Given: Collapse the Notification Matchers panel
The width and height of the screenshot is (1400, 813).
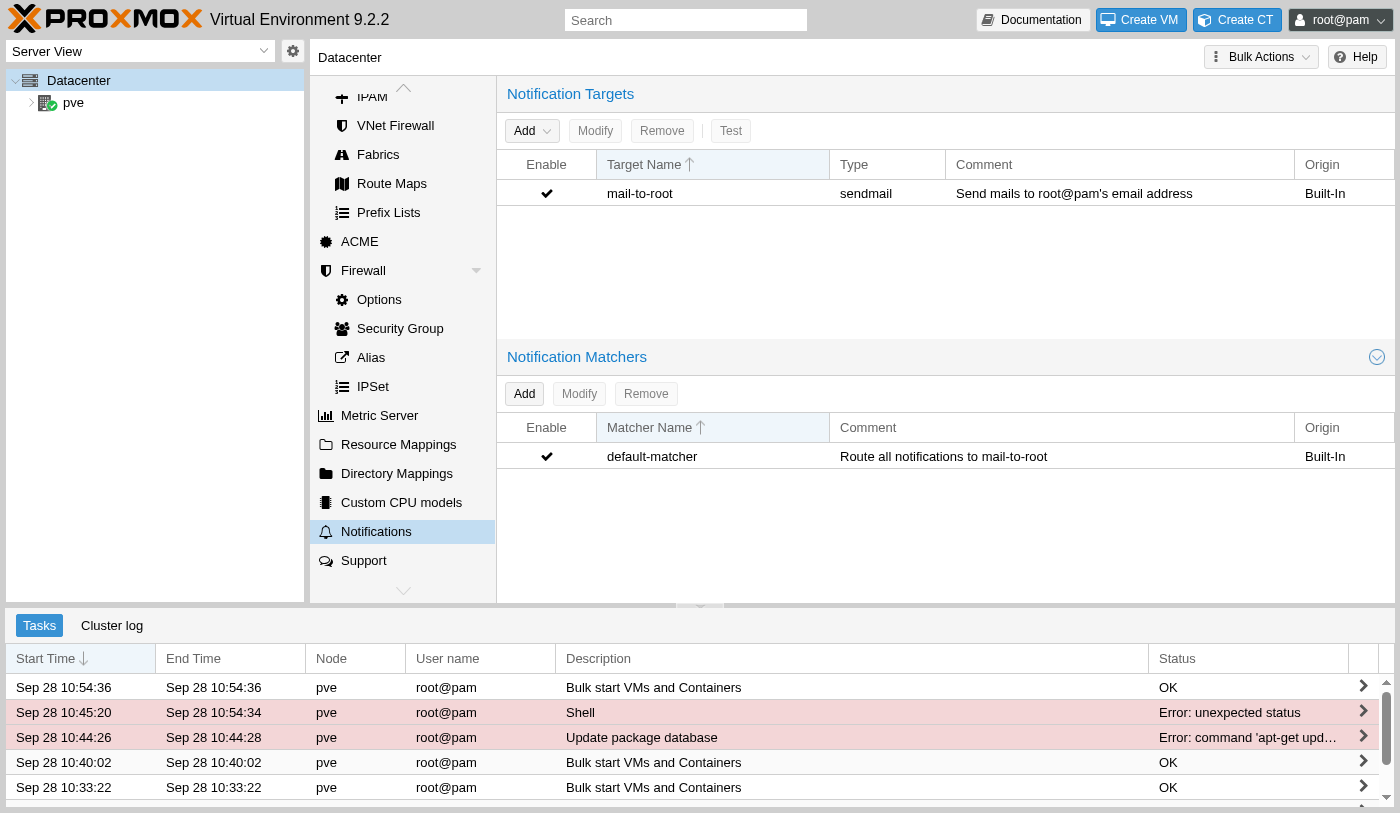Looking at the screenshot, I should pos(1377,357).
